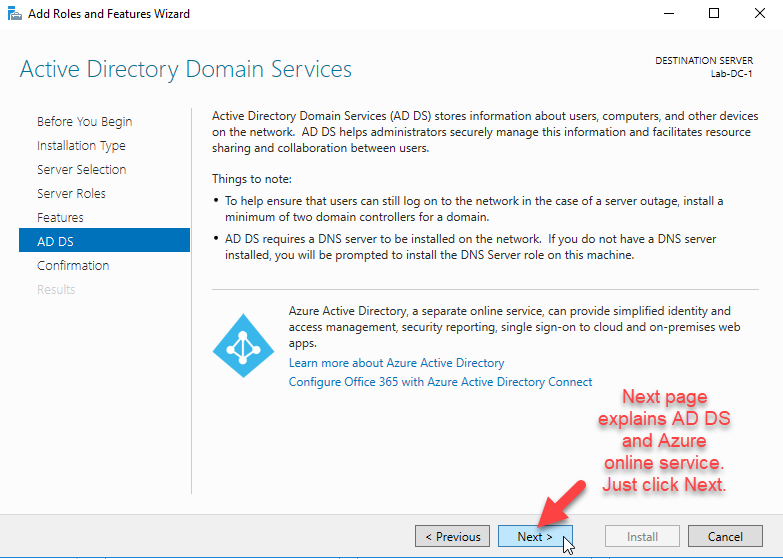Open the Features step
The image size is (783, 559).
(60, 217)
